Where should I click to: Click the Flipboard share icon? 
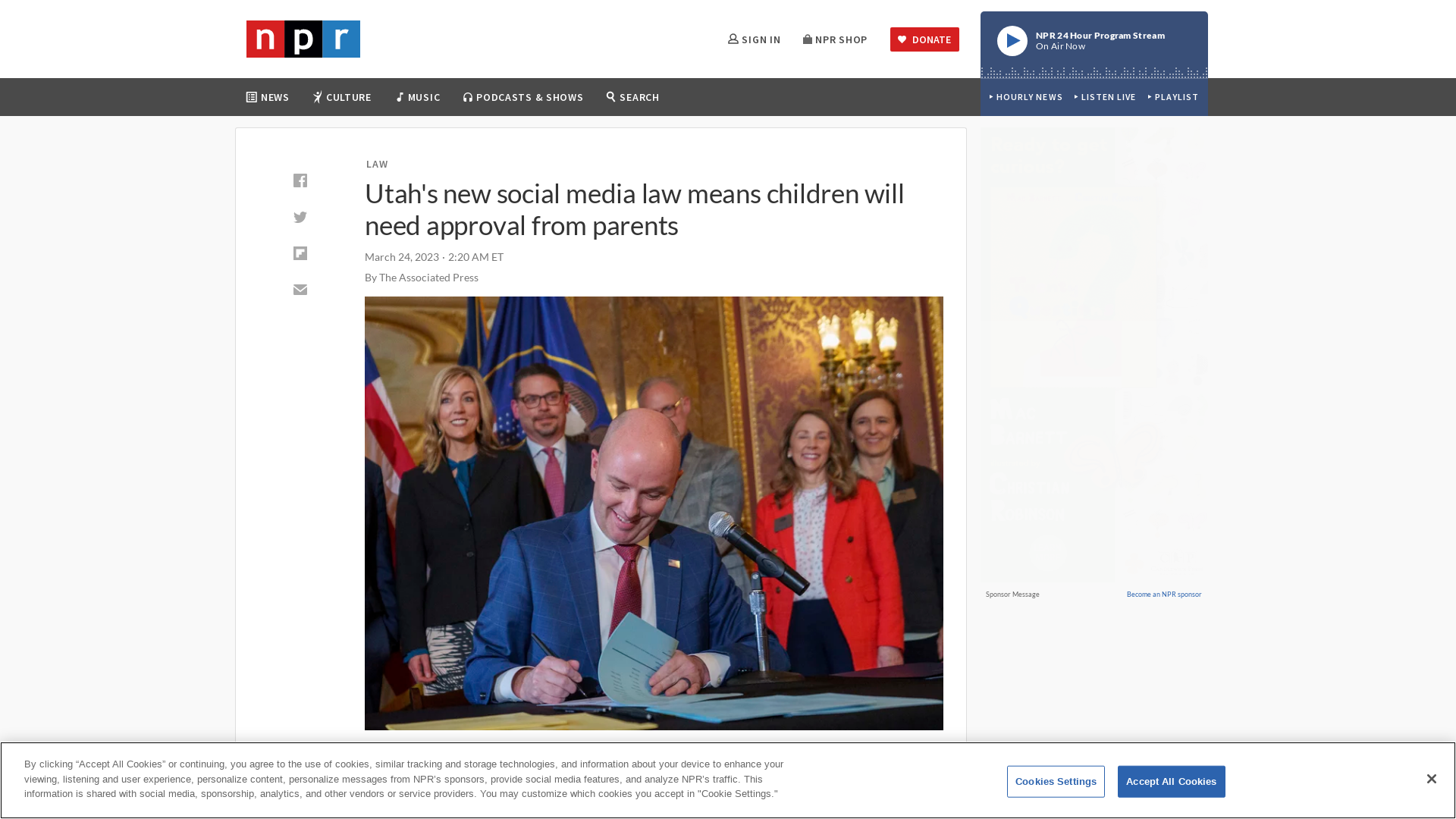299,253
